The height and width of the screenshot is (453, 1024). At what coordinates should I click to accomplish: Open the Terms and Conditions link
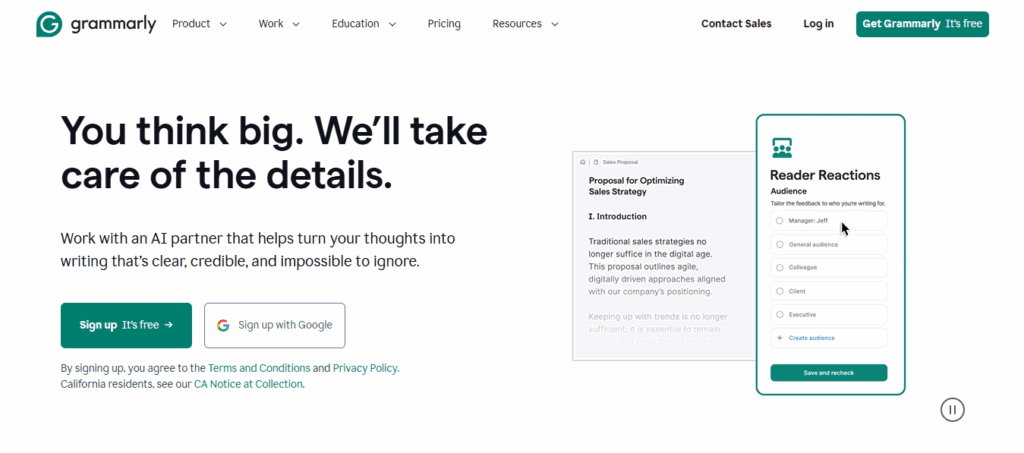click(259, 368)
